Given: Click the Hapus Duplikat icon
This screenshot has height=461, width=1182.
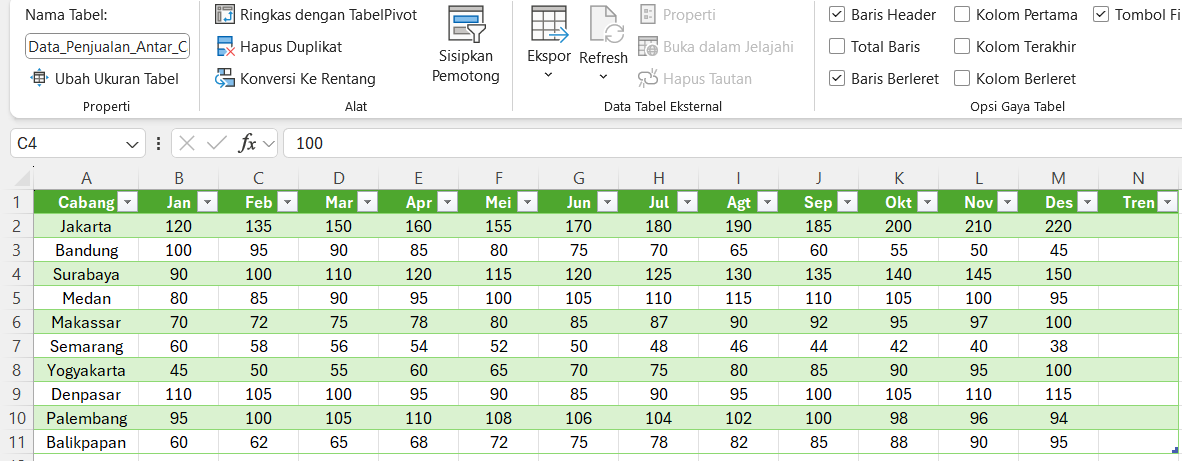Looking at the screenshot, I should [x=224, y=47].
